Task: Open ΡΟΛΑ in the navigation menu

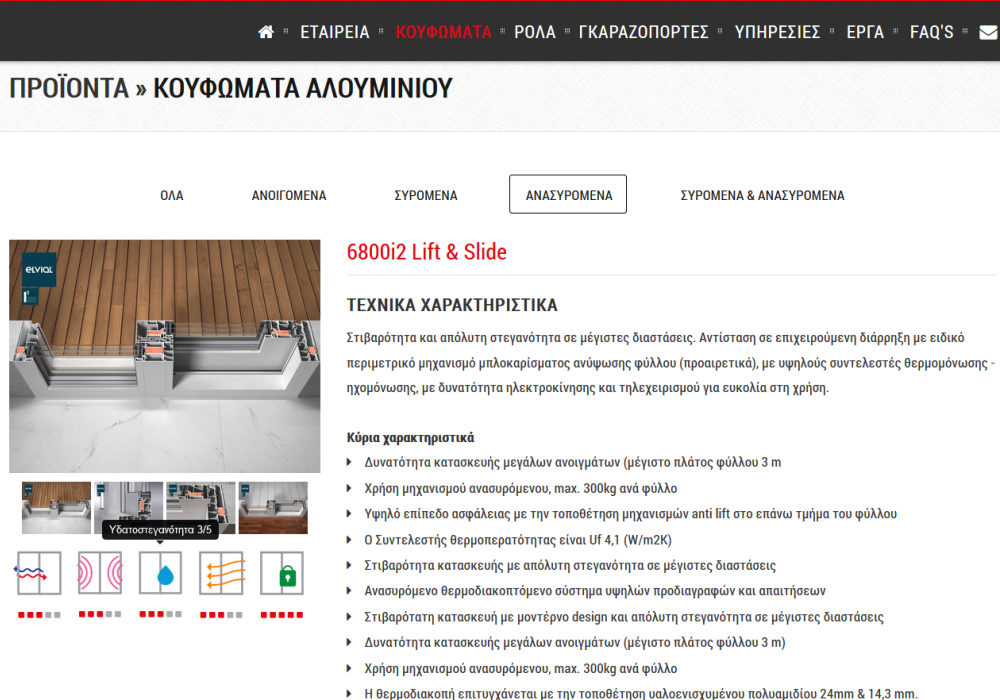Action: pyautogui.click(x=535, y=32)
